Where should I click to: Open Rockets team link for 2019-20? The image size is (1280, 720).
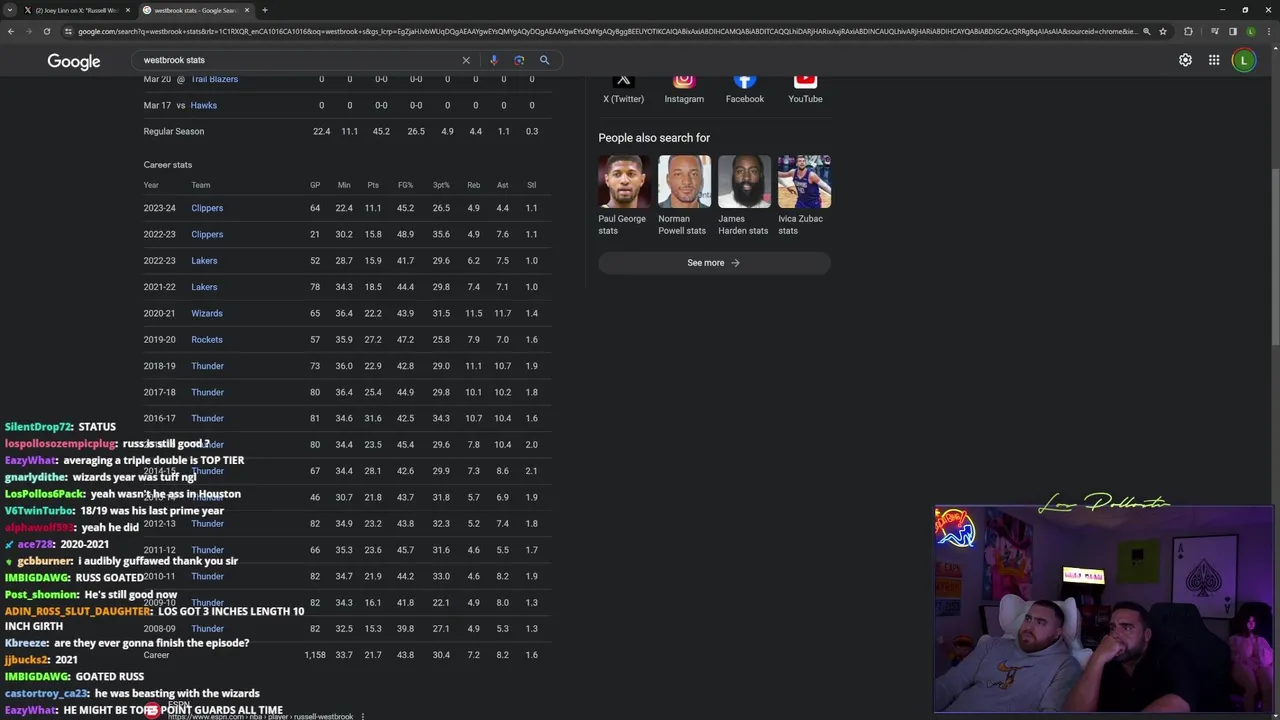pyautogui.click(x=207, y=340)
